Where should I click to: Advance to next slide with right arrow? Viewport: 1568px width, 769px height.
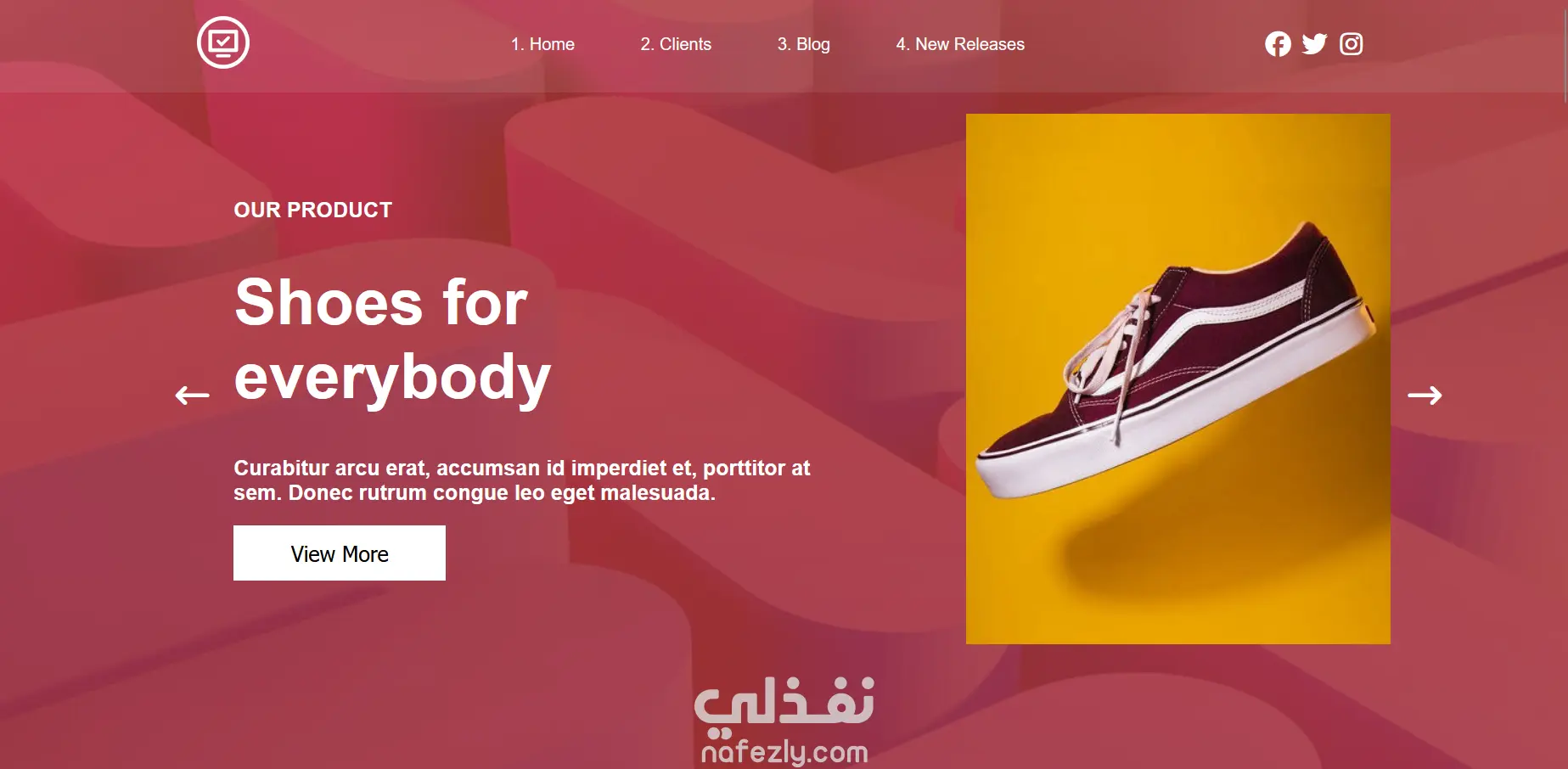[x=1425, y=395]
